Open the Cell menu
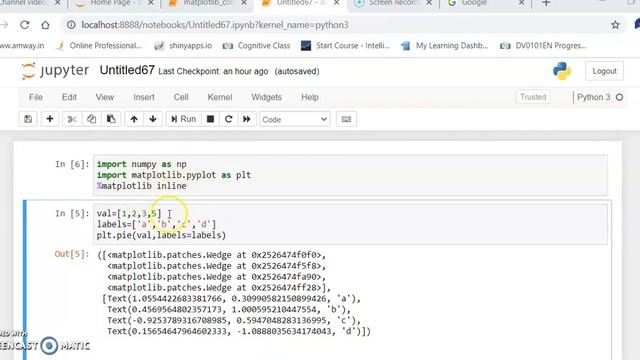 coord(181,97)
